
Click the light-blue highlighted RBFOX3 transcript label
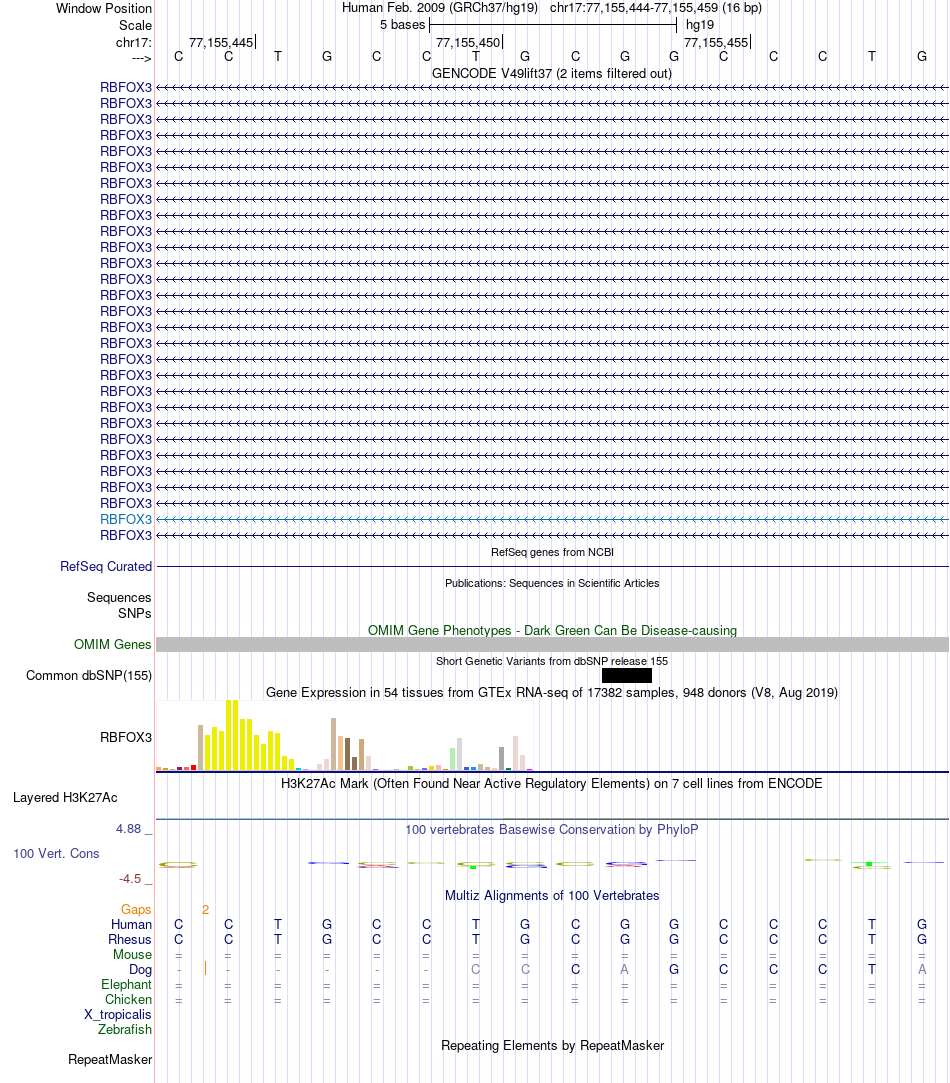coord(126,519)
